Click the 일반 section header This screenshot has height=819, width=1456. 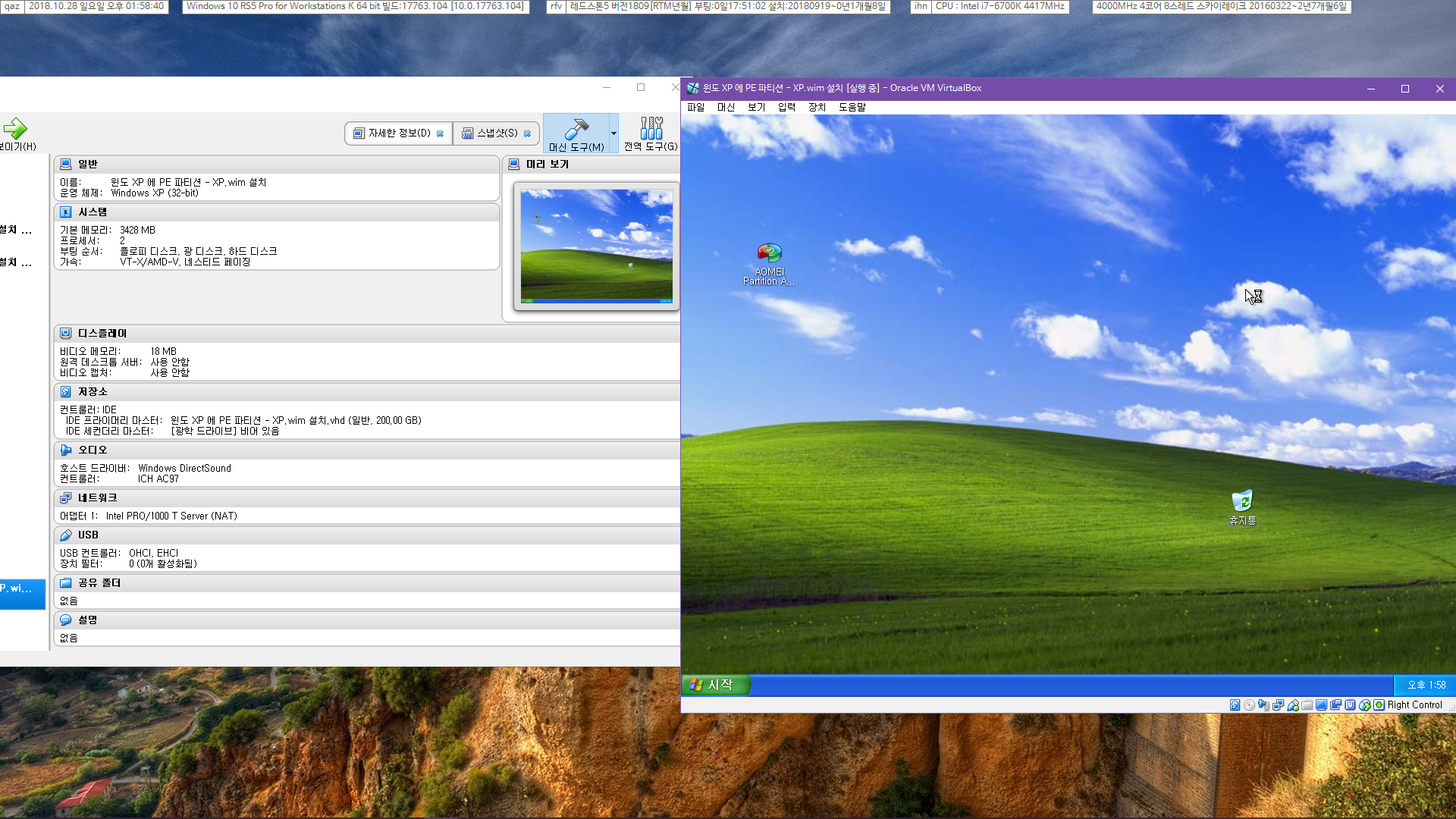pyautogui.click(x=276, y=165)
